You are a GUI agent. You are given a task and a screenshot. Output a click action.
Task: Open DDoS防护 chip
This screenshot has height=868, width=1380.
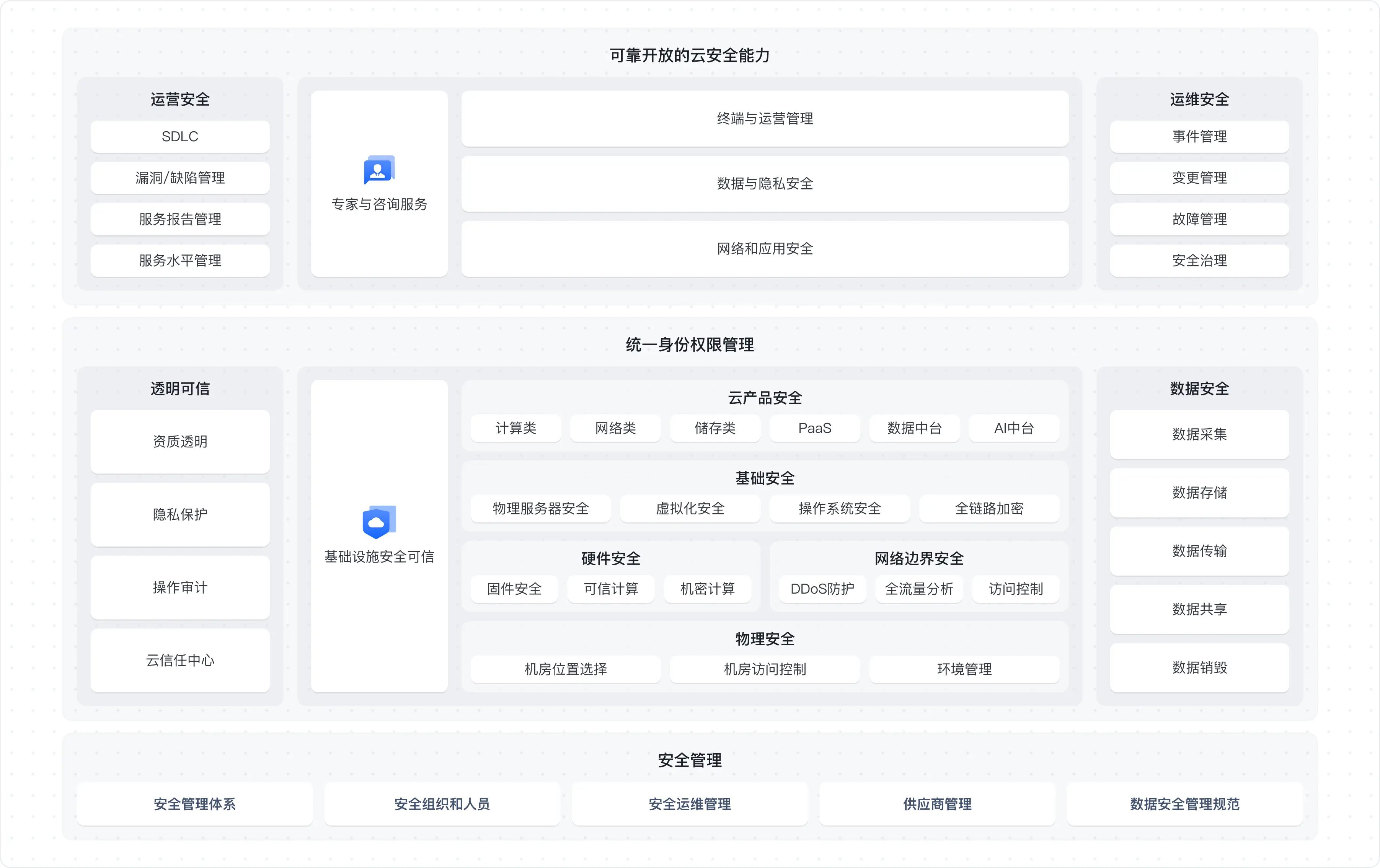coord(822,588)
